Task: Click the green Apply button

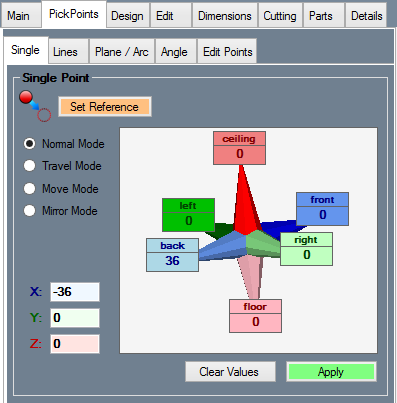Action: pos(331,372)
